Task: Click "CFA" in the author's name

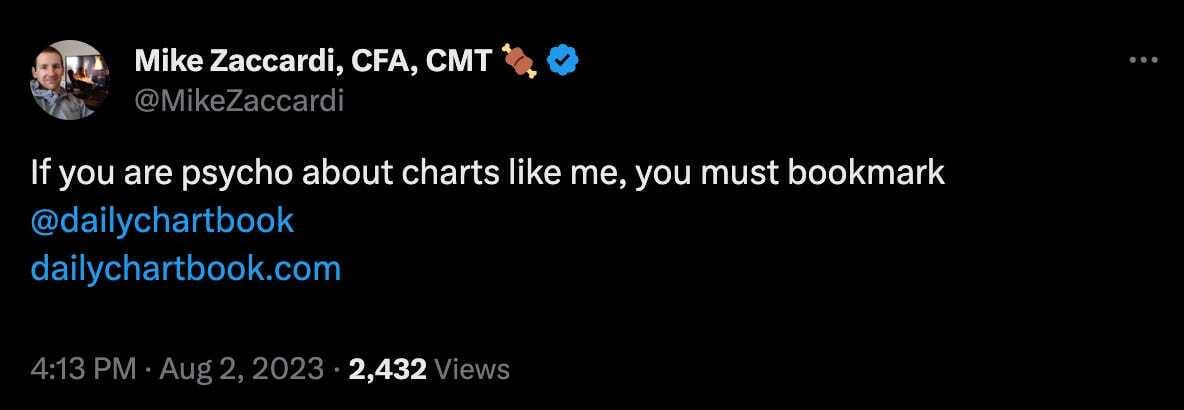Action: (x=378, y=62)
